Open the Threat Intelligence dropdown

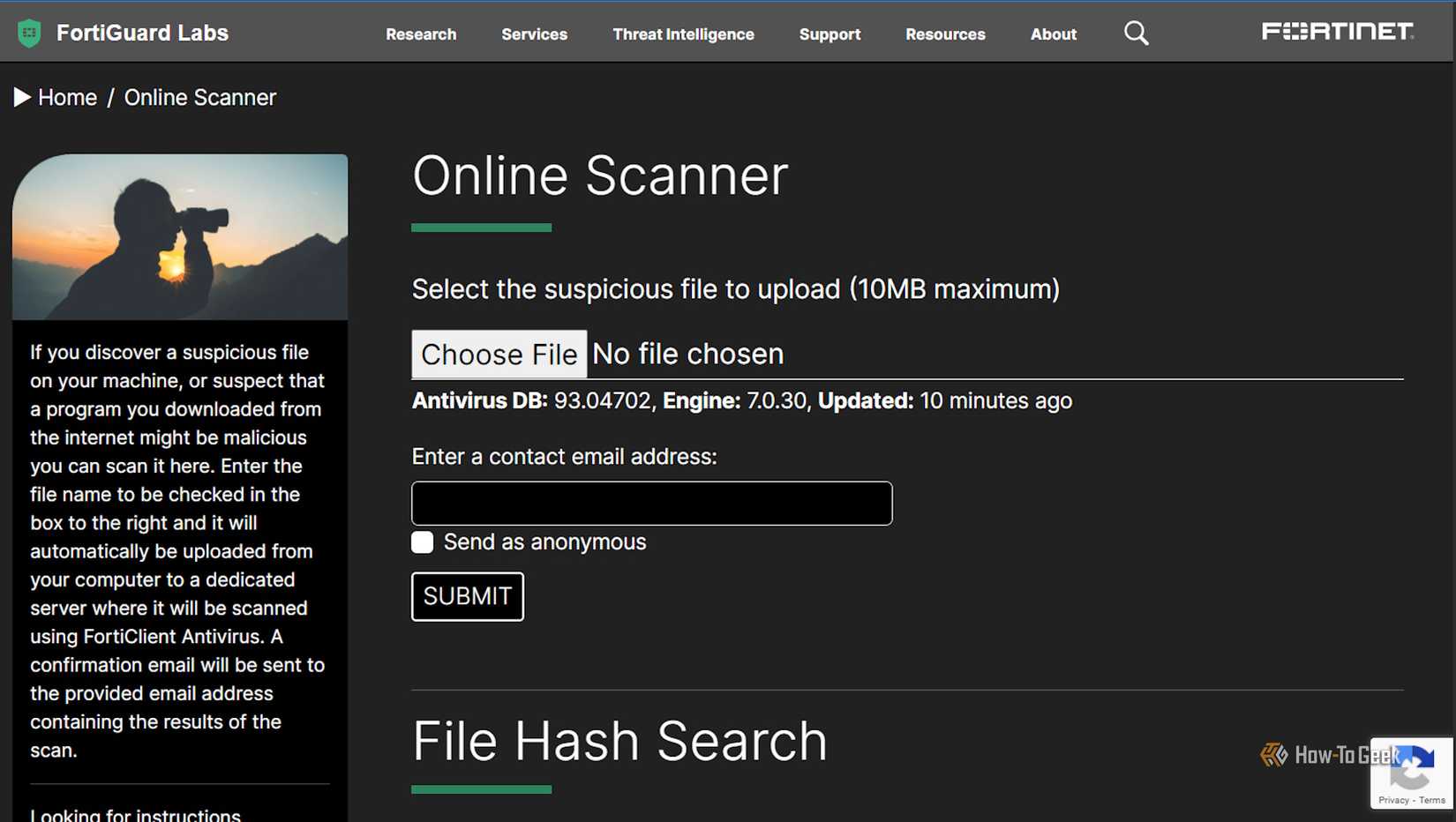(x=683, y=34)
